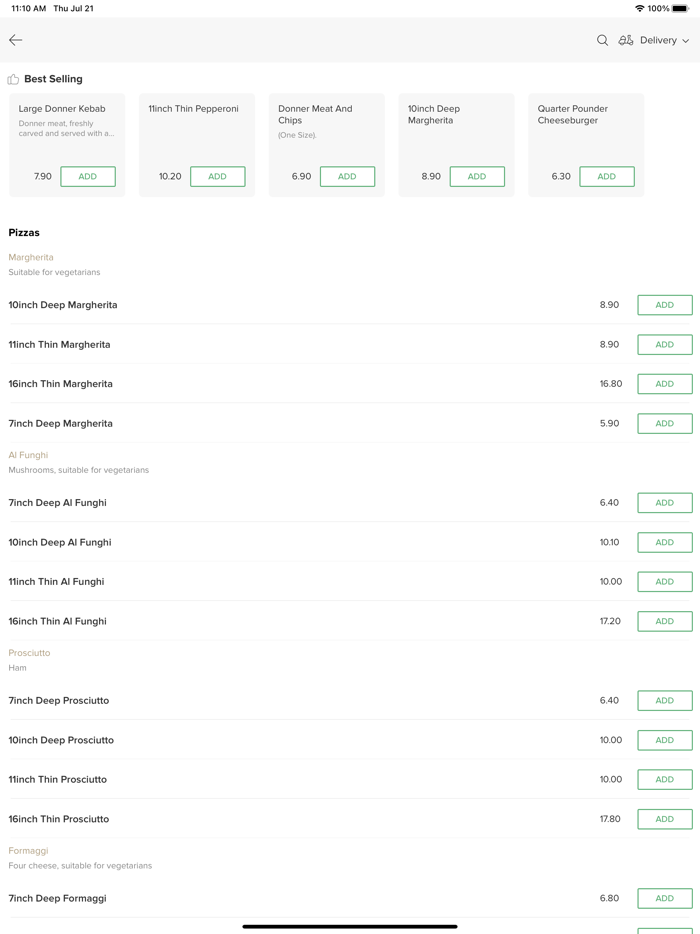Add Donner Meat And Chips
This screenshot has height=934, width=700.
tap(347, 177)
